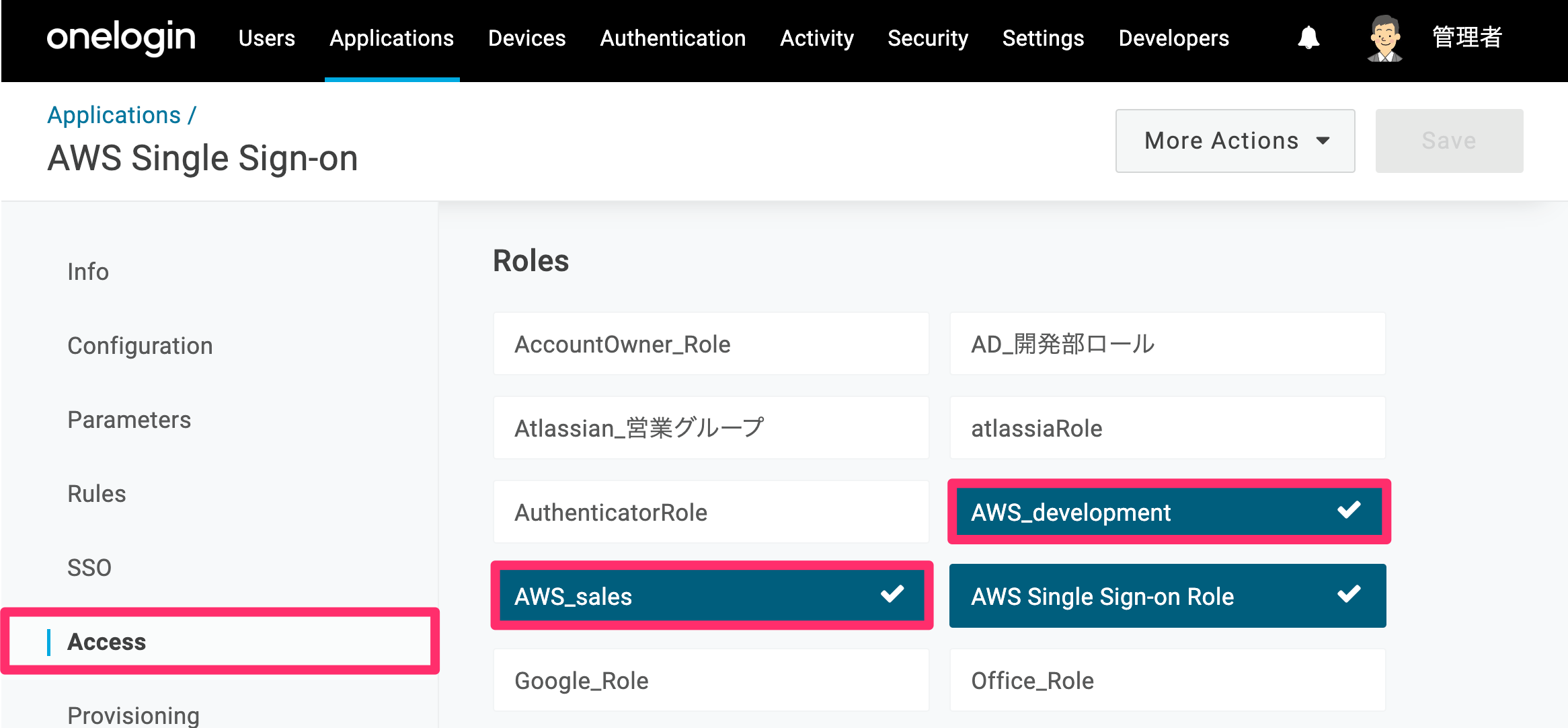This screenshot has width=1568, height=728.
Task: Enable the atlassiaRole role
Action: 1167,428
